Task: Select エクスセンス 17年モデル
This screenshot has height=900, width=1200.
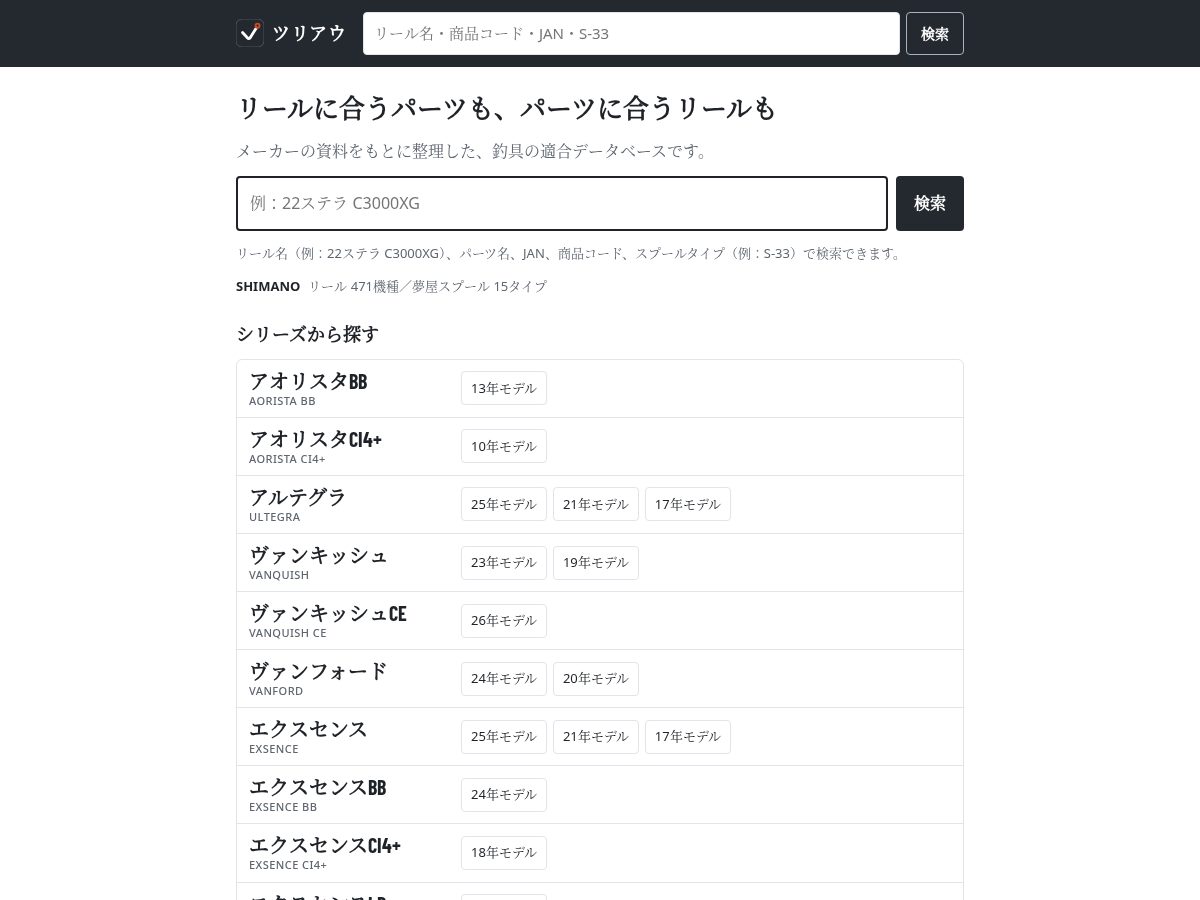Action: click(688, 736)
